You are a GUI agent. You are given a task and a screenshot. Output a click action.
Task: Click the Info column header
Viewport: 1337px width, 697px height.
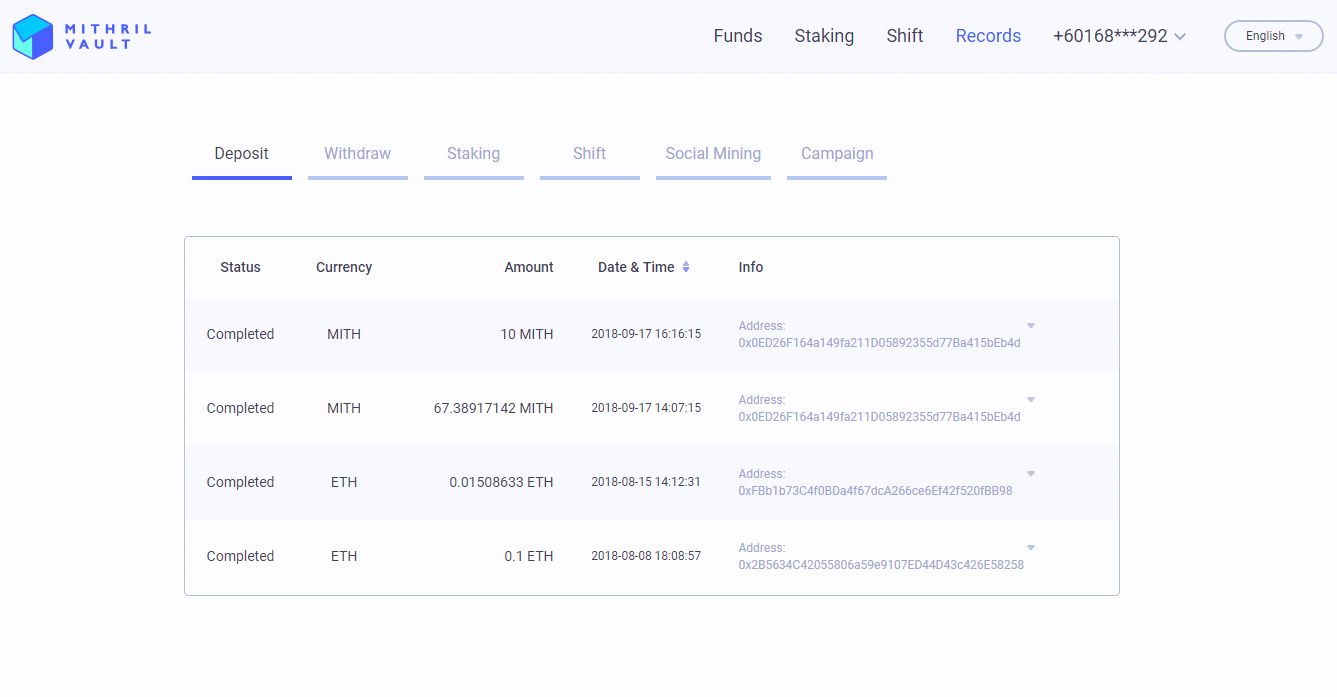coord(751,267)
